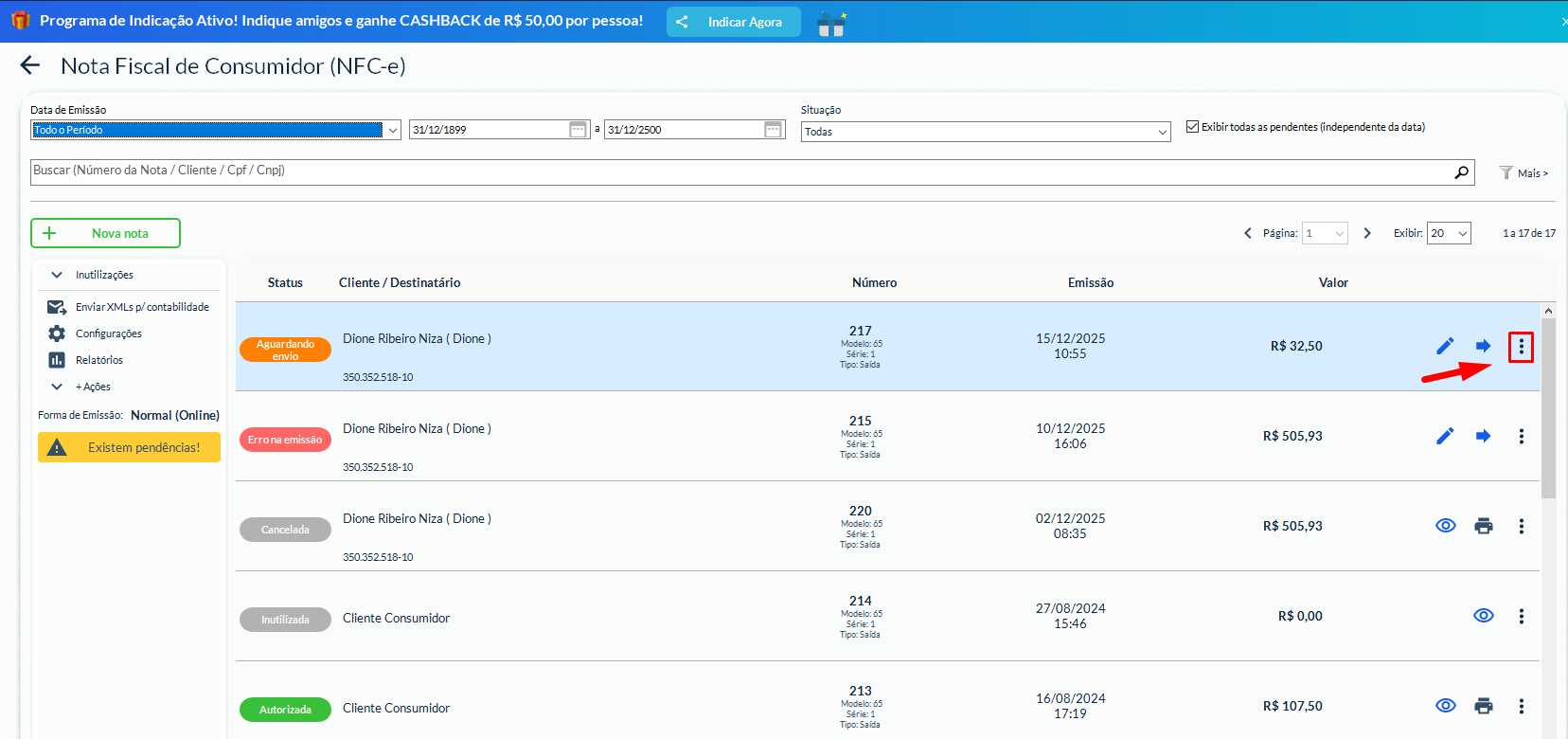This screenshot has width=1568, height=739.
Task: Open the 'Todo o Período' date dropdown
Action: tap(216, 130)
